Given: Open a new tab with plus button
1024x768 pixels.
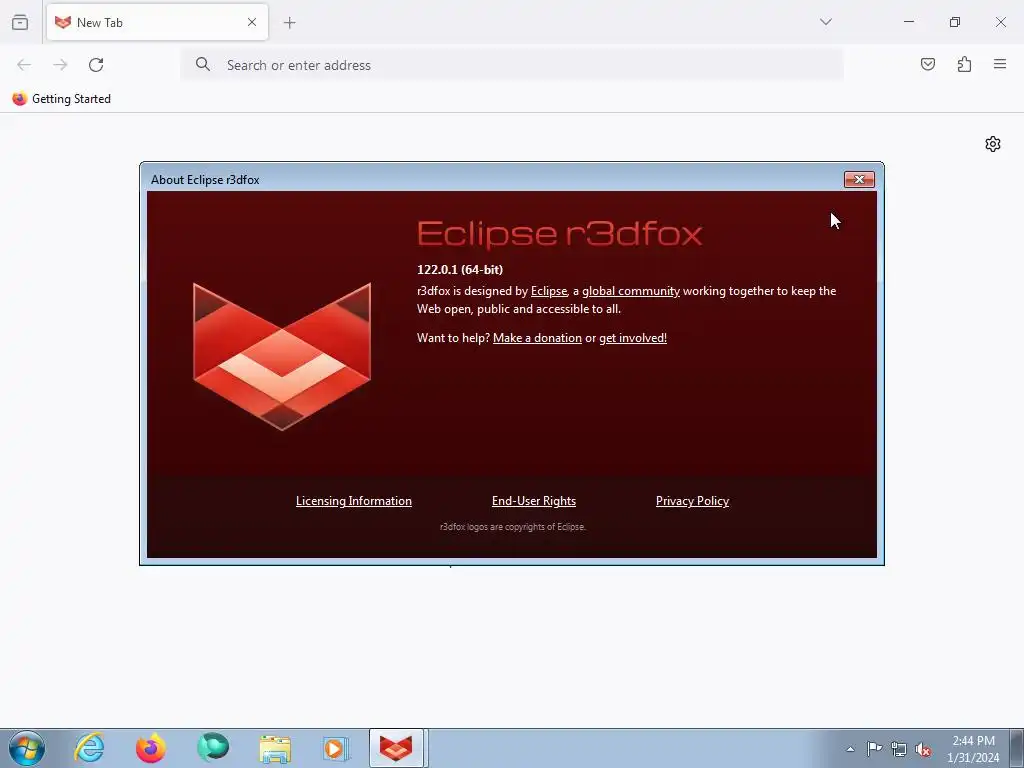Looking at the screenshot, I should pos(289,23).
